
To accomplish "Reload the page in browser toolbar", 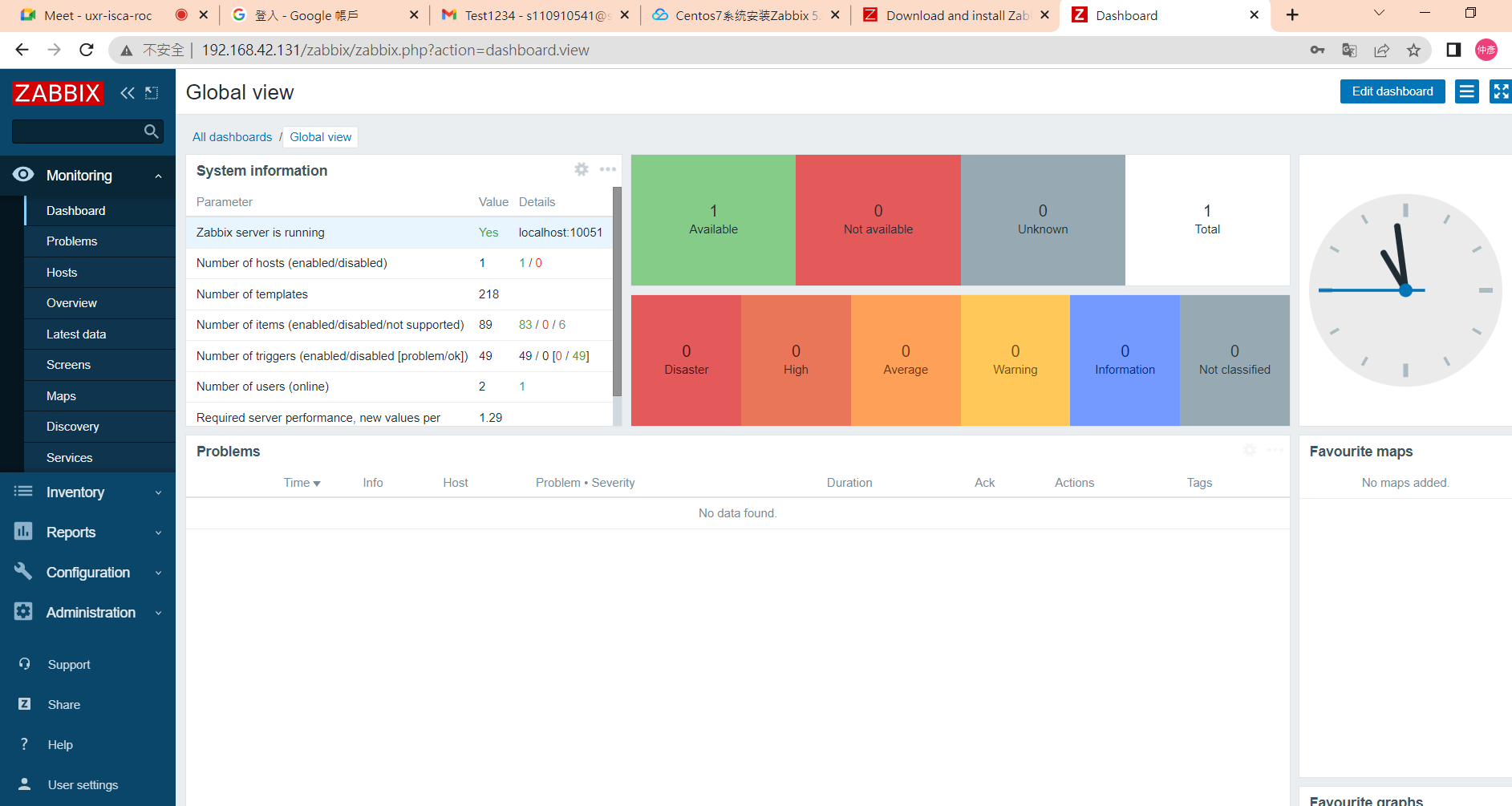I will (87, 50).
